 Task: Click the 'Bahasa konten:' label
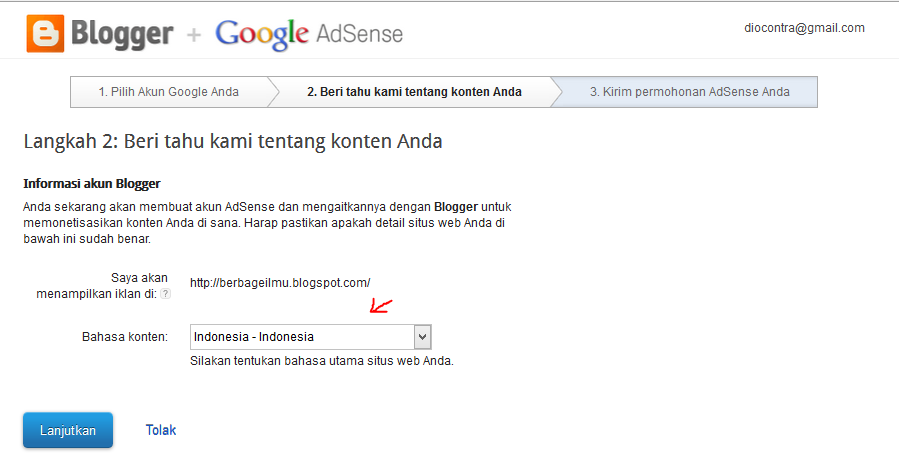tap(125, 337)
